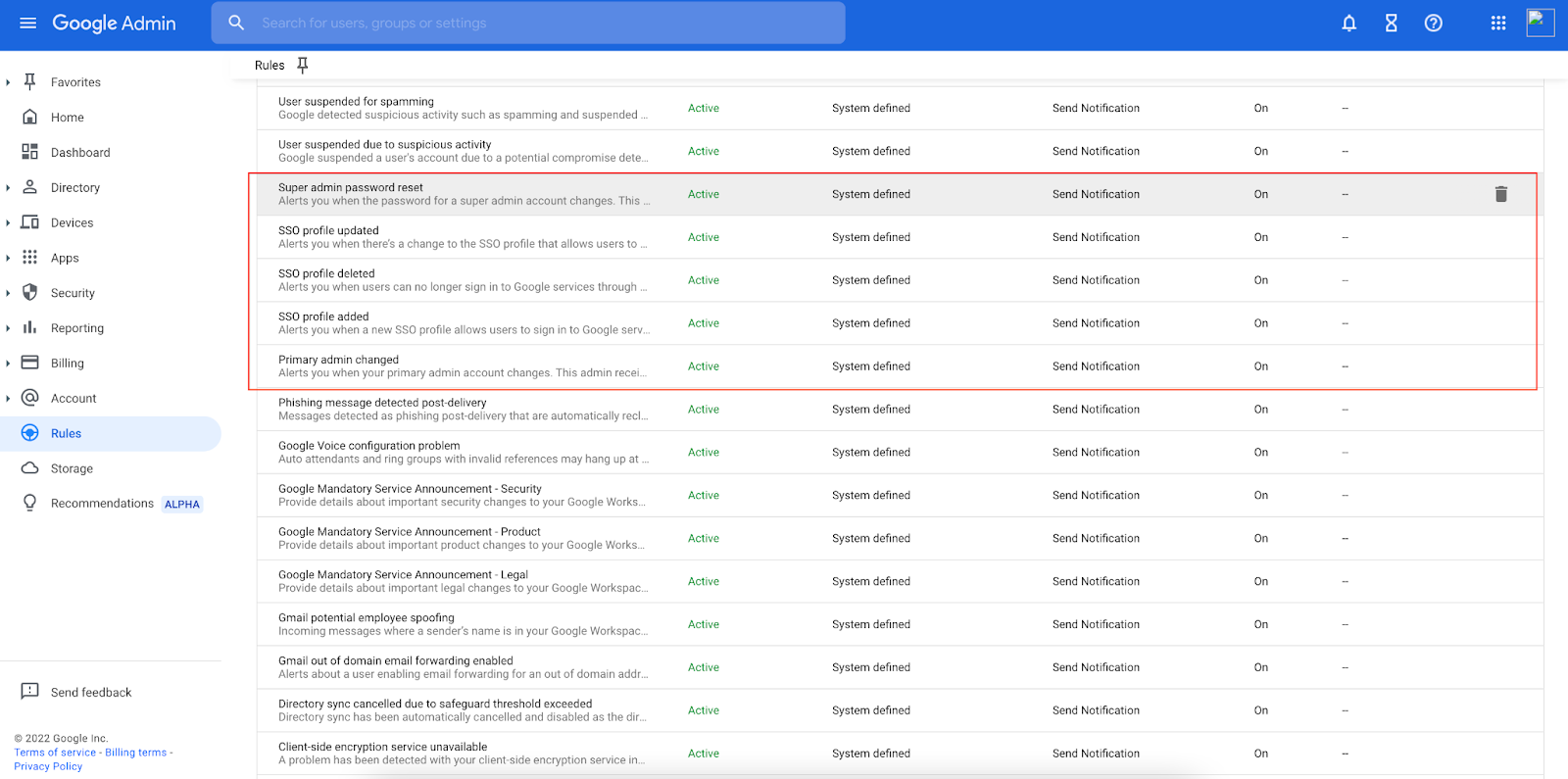Screen dimensions: 1568x779
Task: Expand the Devices section arrow
Action: (8, 223)
